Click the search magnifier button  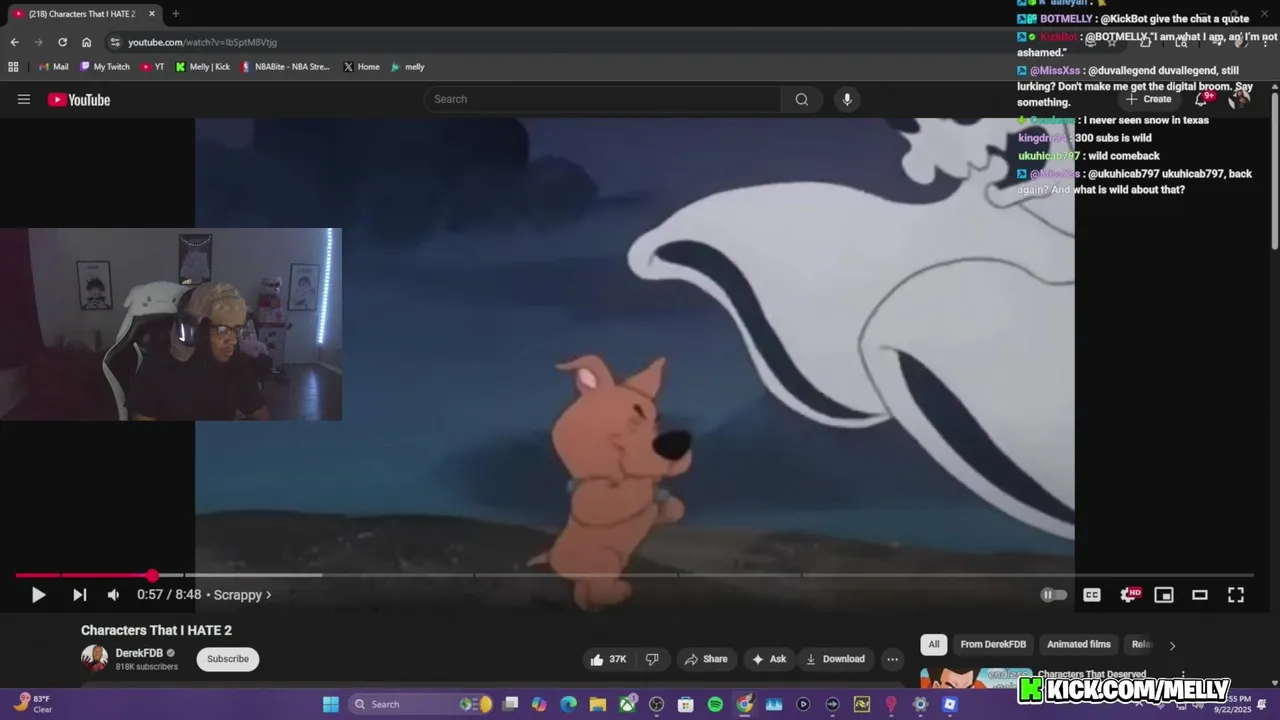coord(801,99)
